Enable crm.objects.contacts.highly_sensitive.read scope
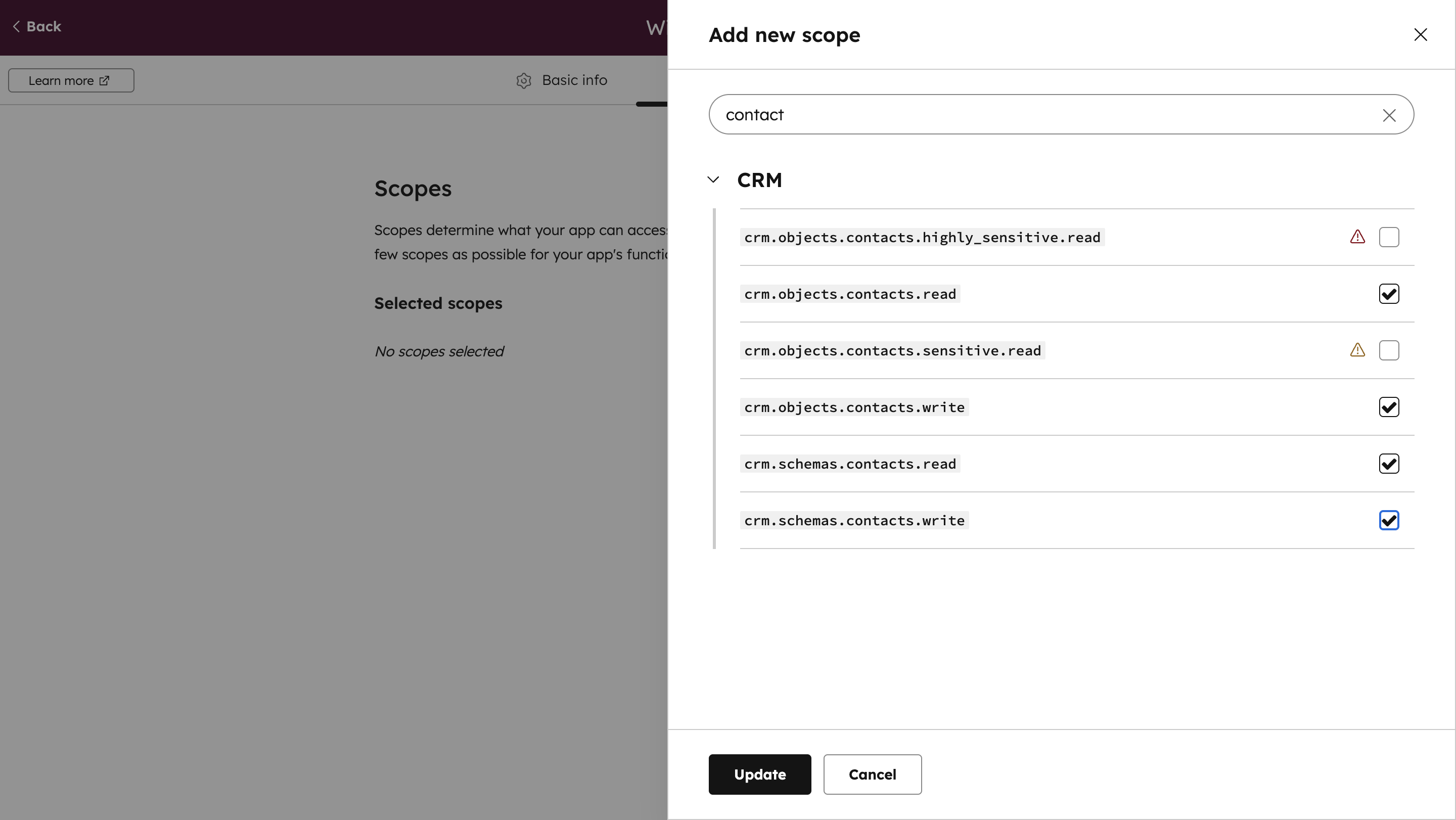Viewport: 1456px width, 820px height. tap(1389, 237)
